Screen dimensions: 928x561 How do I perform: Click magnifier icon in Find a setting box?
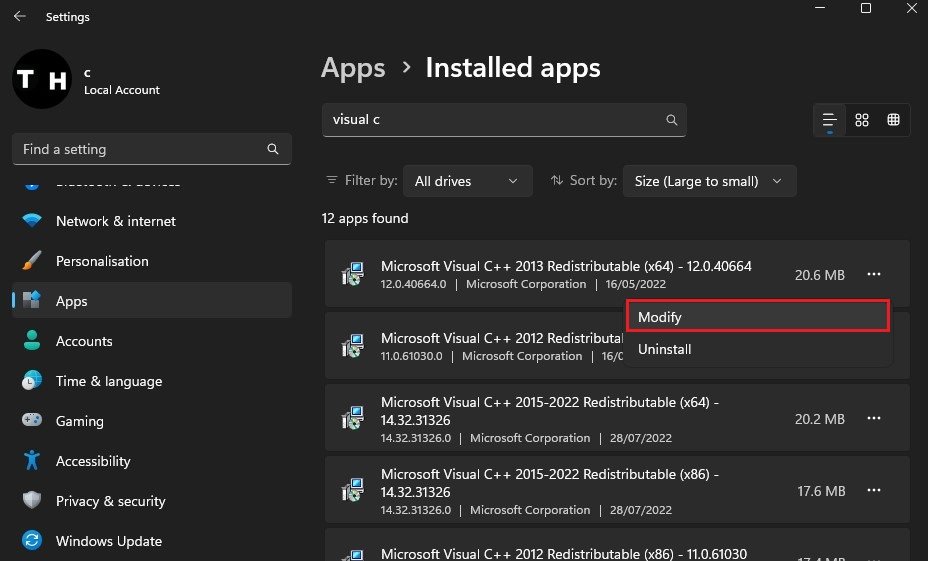tap(273, 149)
